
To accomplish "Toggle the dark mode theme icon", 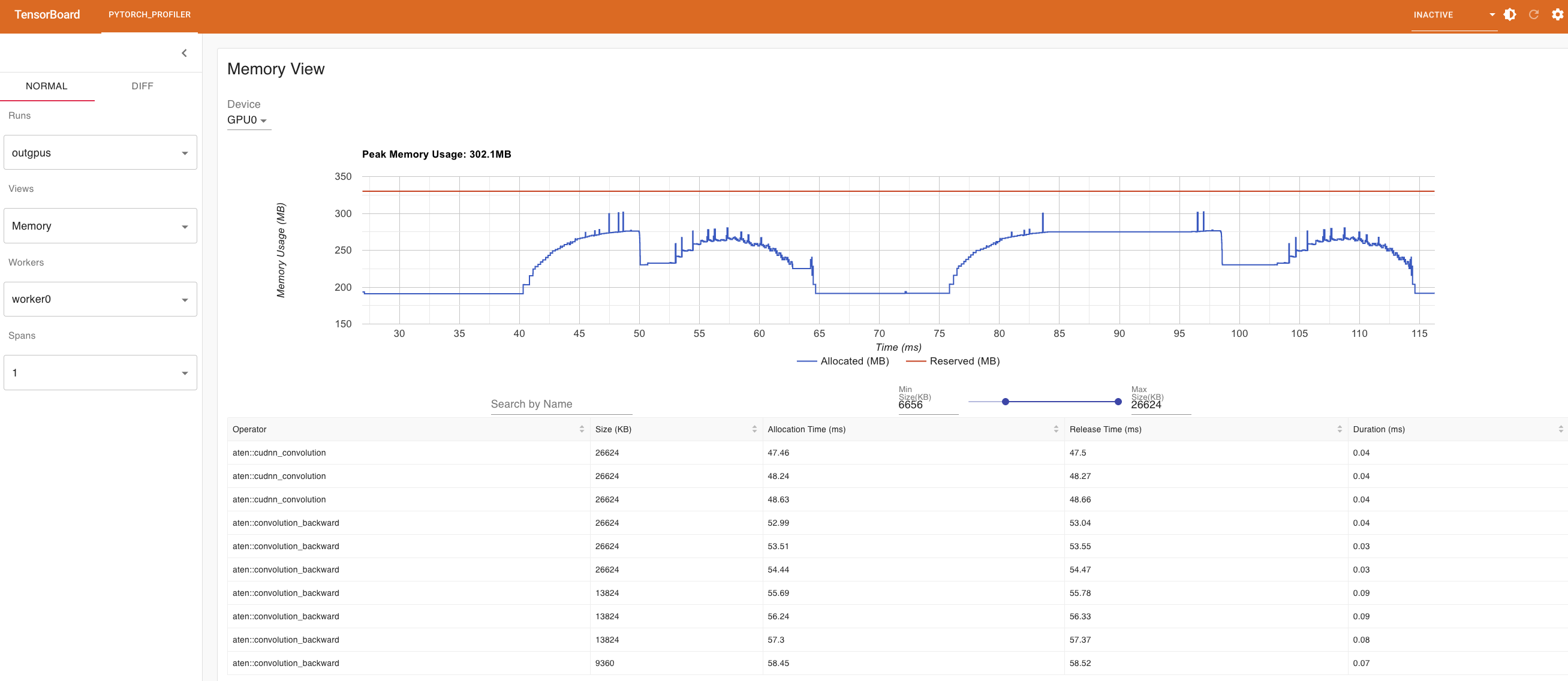I will (x=1510, y=14).
